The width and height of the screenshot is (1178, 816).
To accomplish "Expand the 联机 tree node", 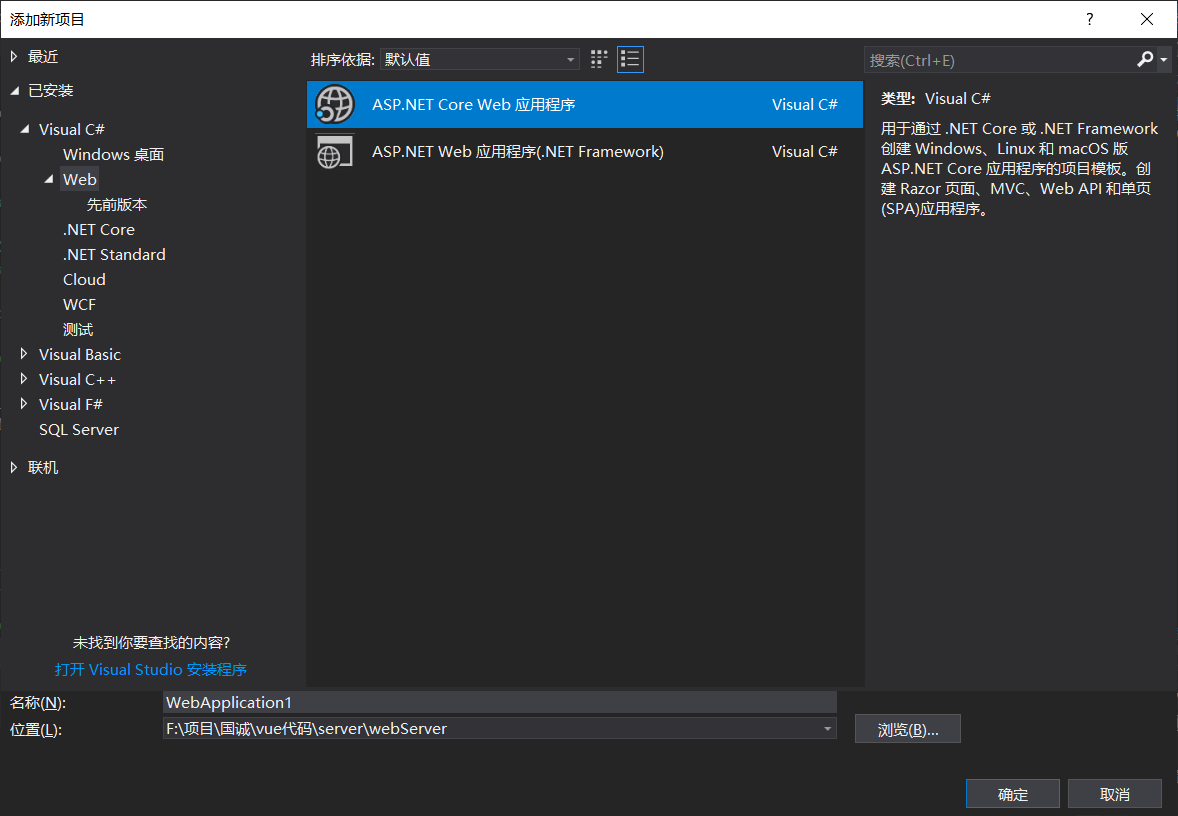I will pyautogui.click(x=14, y=467).
